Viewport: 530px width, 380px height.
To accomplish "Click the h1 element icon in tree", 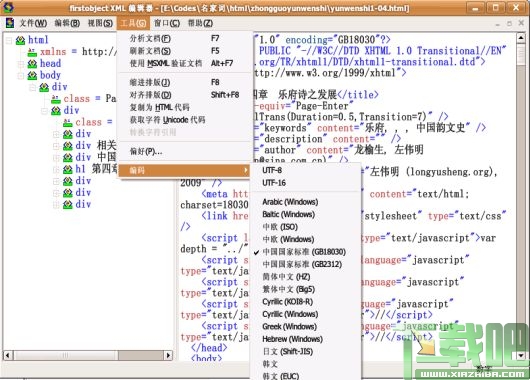I will point(68,169).
